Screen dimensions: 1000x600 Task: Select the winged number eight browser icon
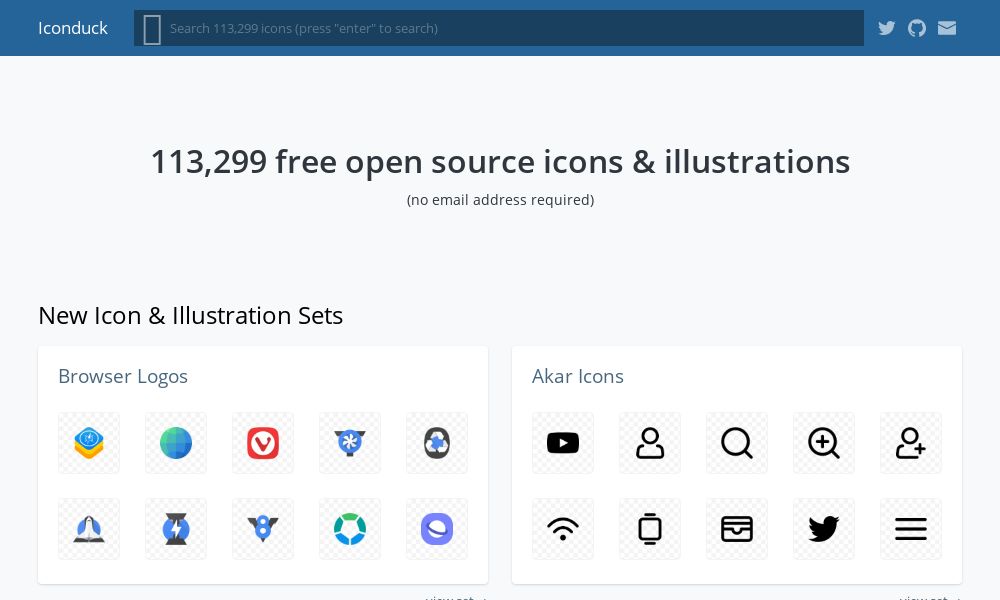pos(263,529)
